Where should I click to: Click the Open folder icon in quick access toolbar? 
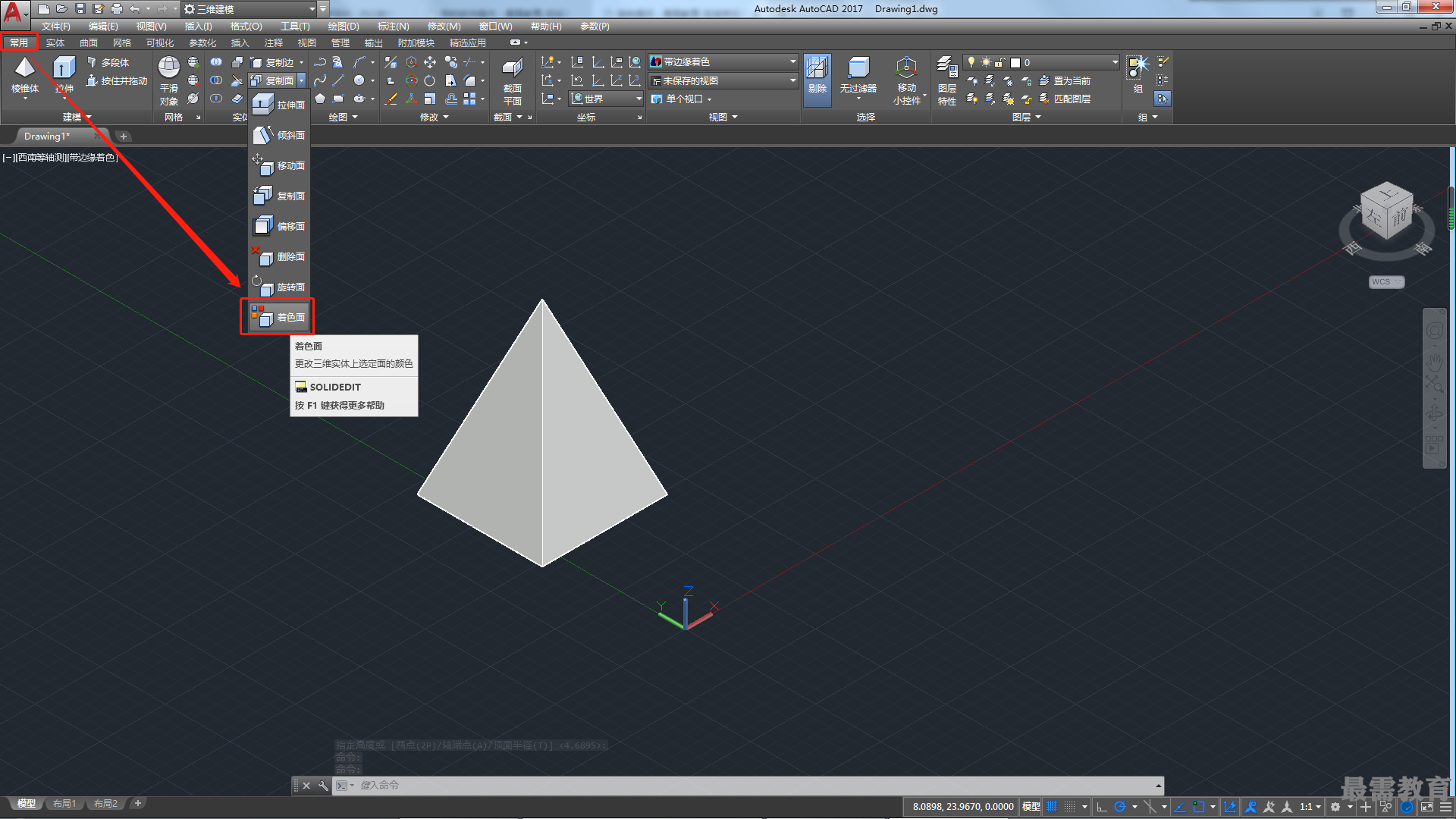point(62,9)
